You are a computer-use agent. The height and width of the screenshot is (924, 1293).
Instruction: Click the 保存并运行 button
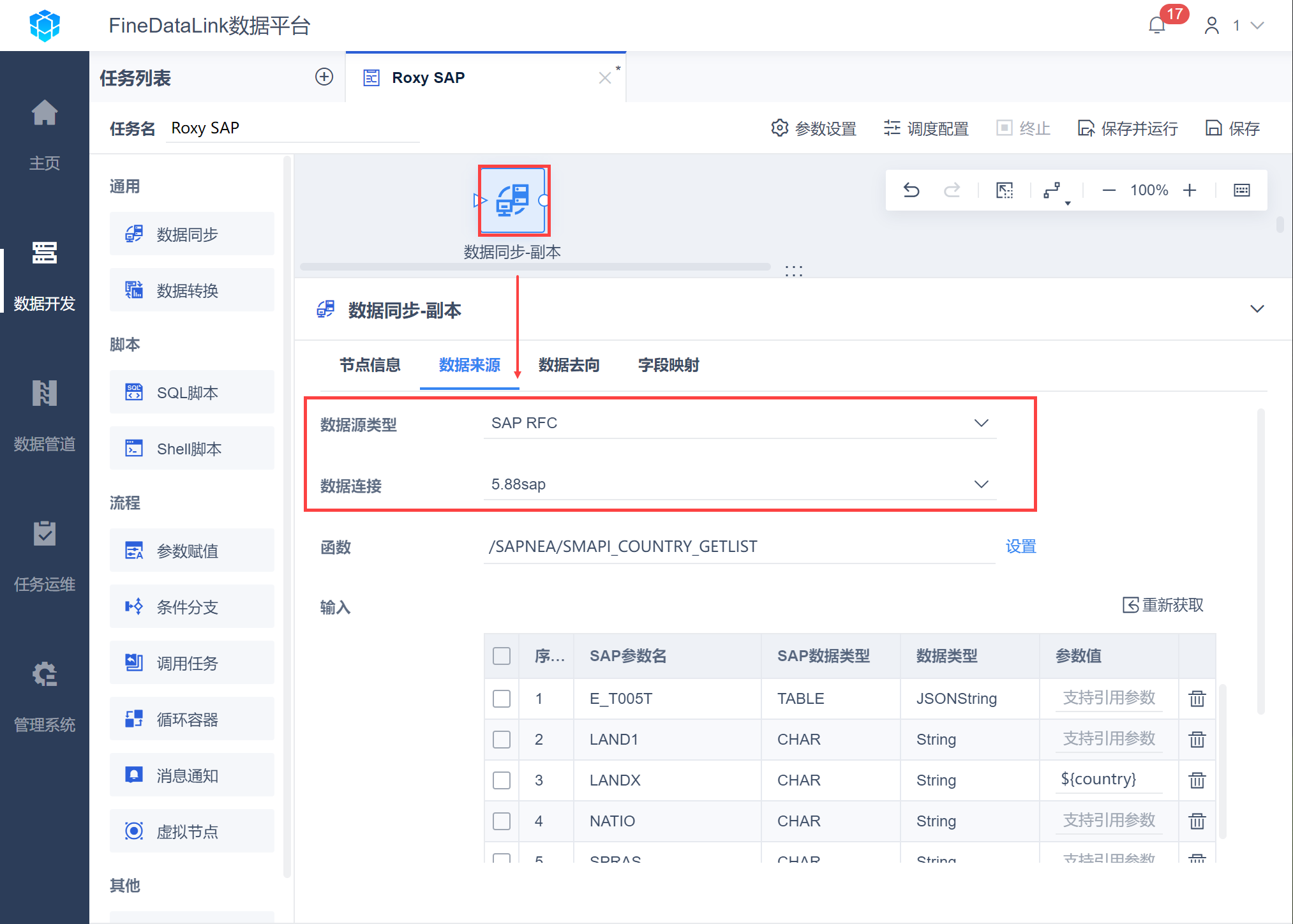point(1128,128)
